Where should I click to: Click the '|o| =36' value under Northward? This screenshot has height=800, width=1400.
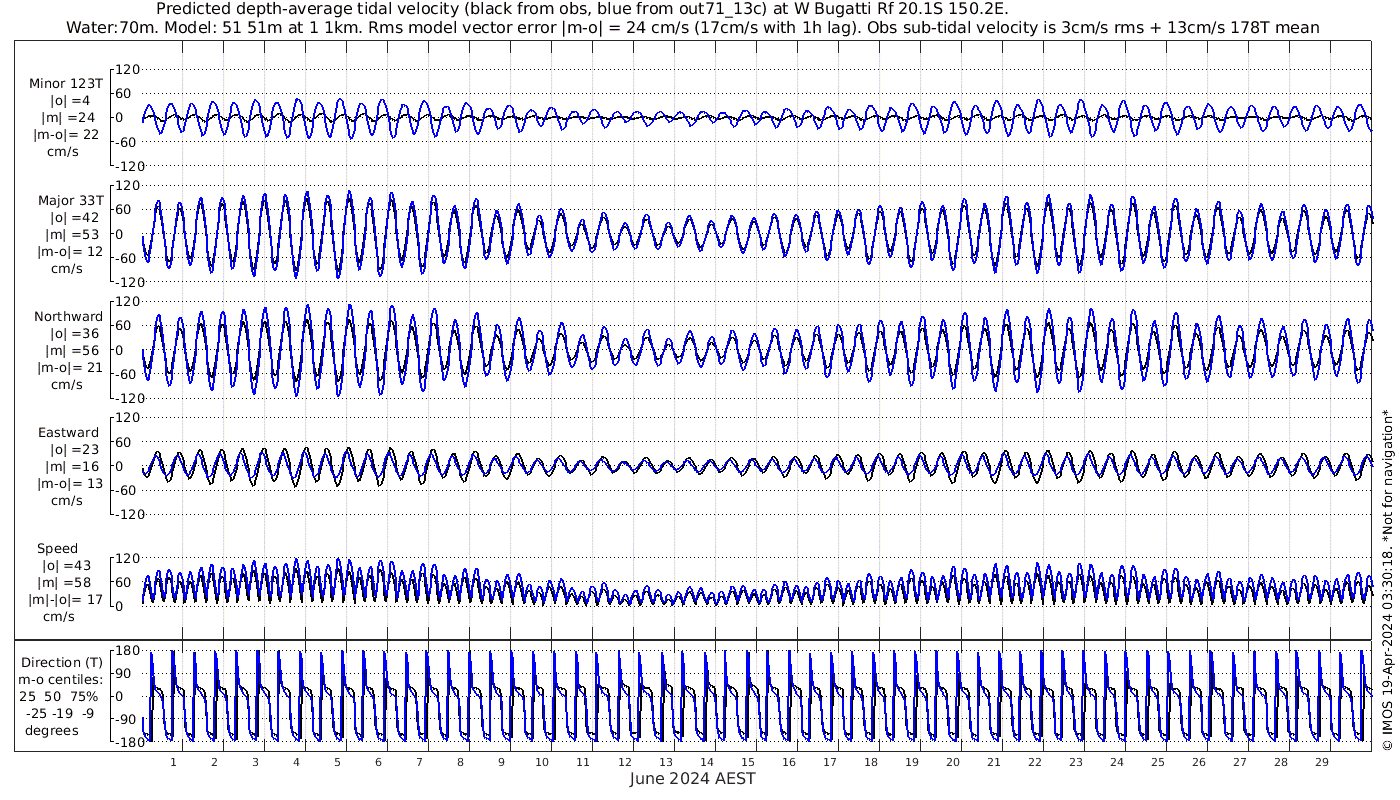click(74, 334)
